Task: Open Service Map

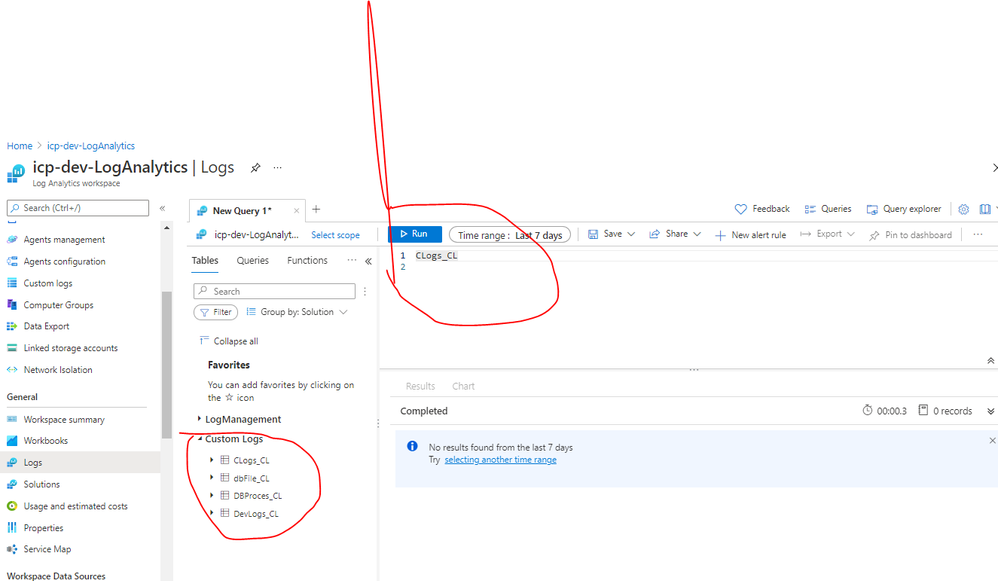Action: click(x=47, y=549)
